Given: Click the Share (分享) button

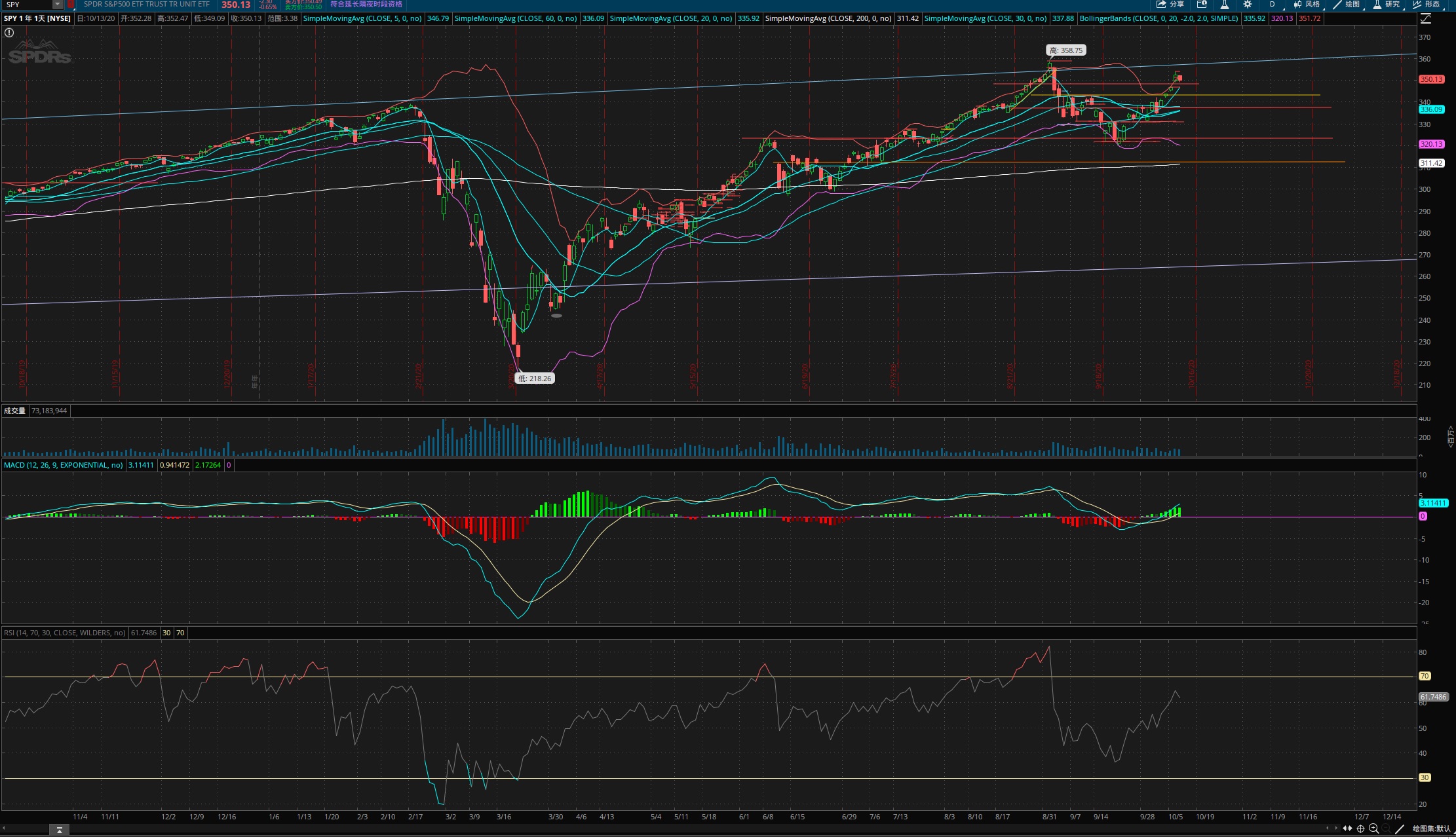Looking at the screenshot, I should (x=1170, y=5).
